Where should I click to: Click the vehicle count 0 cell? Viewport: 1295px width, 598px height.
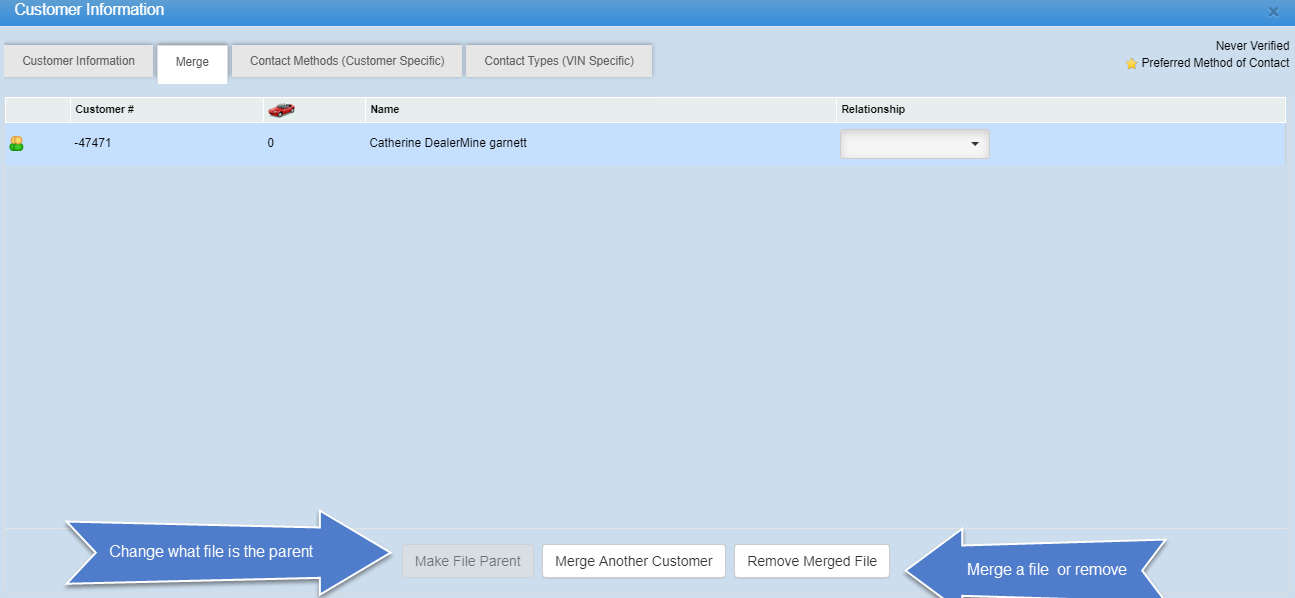tap(270, 144)
